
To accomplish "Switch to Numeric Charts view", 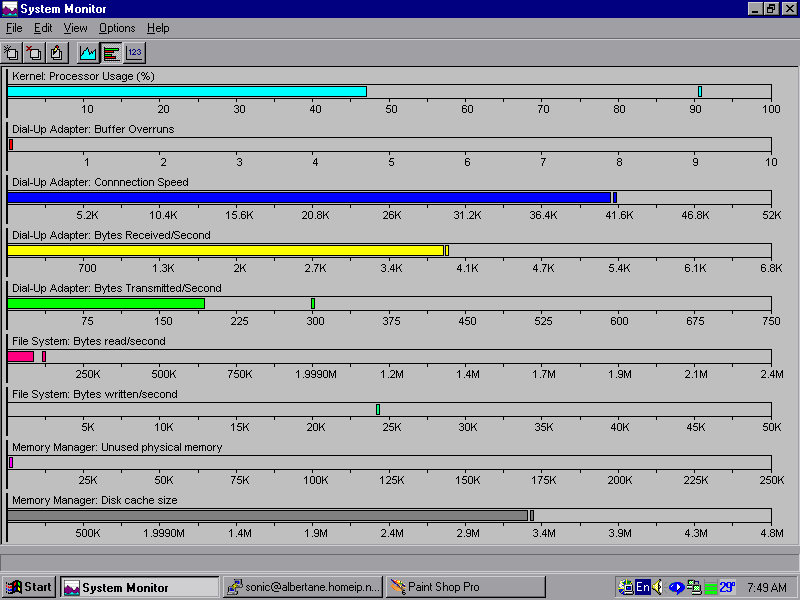I will click(135, 53).
